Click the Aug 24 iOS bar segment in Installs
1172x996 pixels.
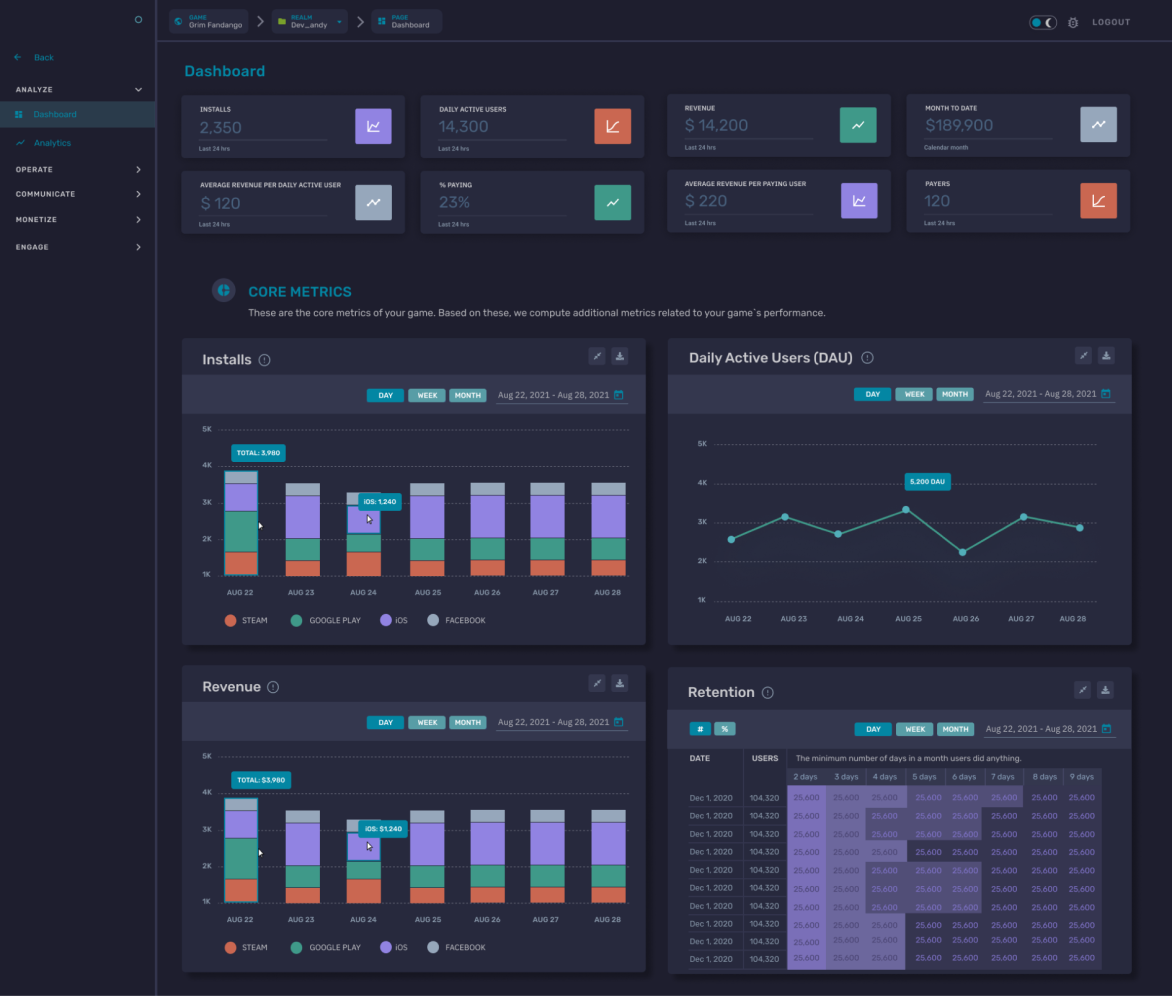[x=363, y=520]
